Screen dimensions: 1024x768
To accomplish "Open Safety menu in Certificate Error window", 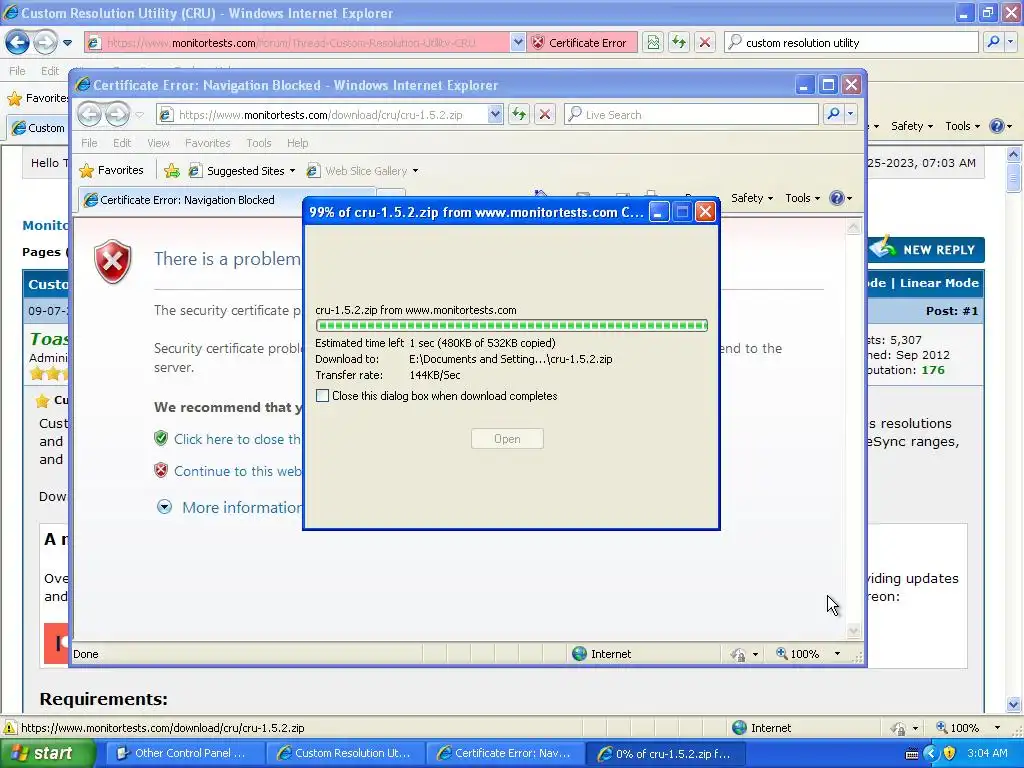I will (752, 198).
